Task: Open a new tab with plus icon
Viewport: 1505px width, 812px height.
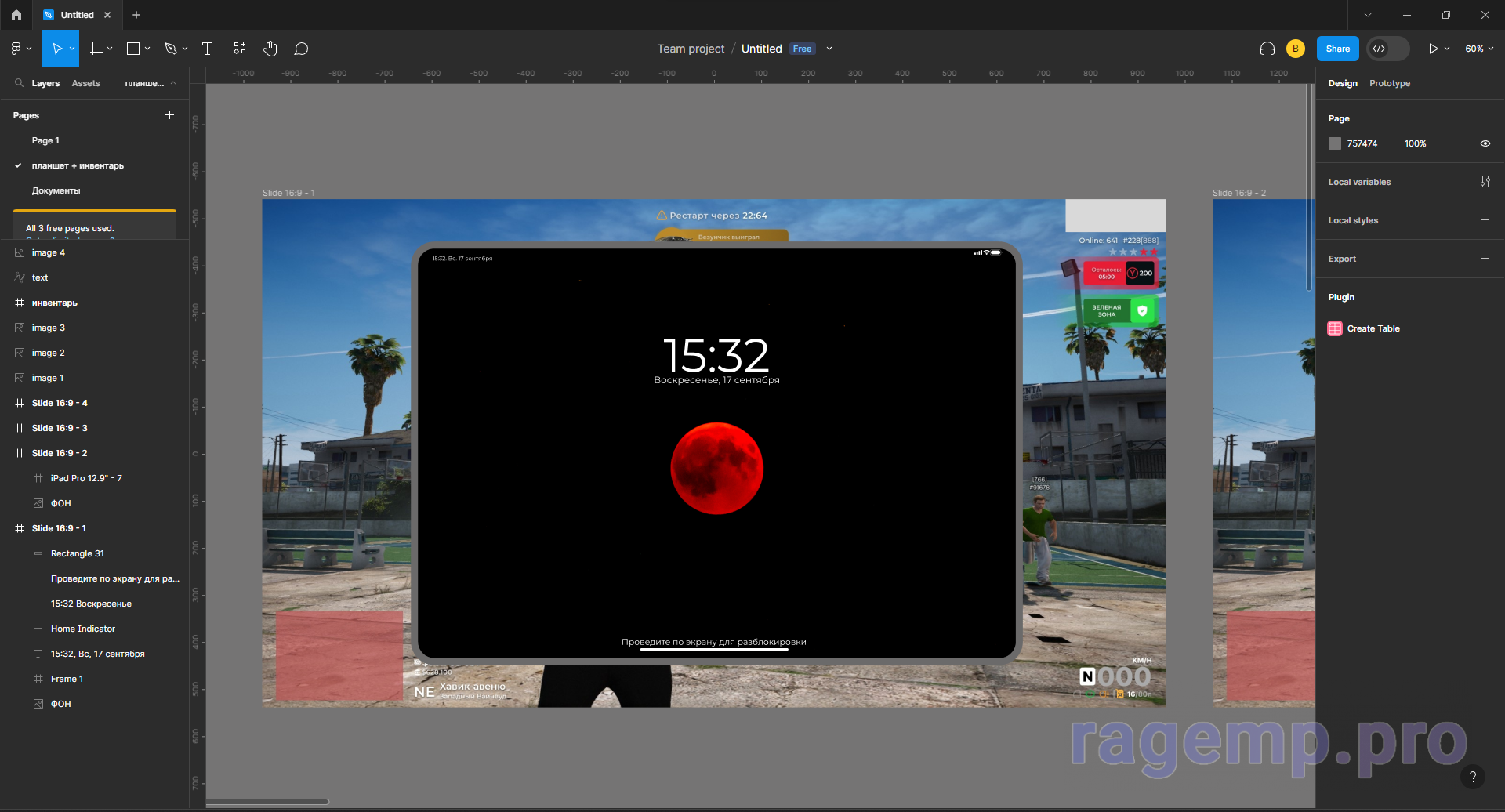Action: tap(136, 15)
